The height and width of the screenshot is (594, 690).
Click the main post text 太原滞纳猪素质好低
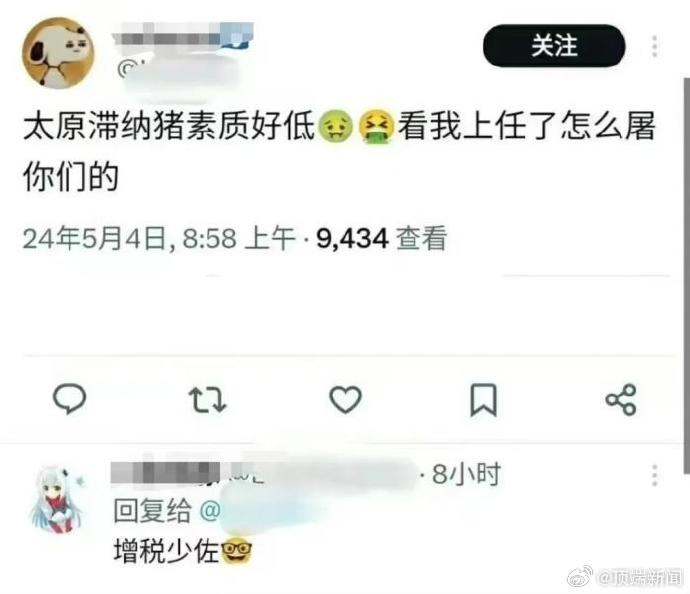[169, 127]
